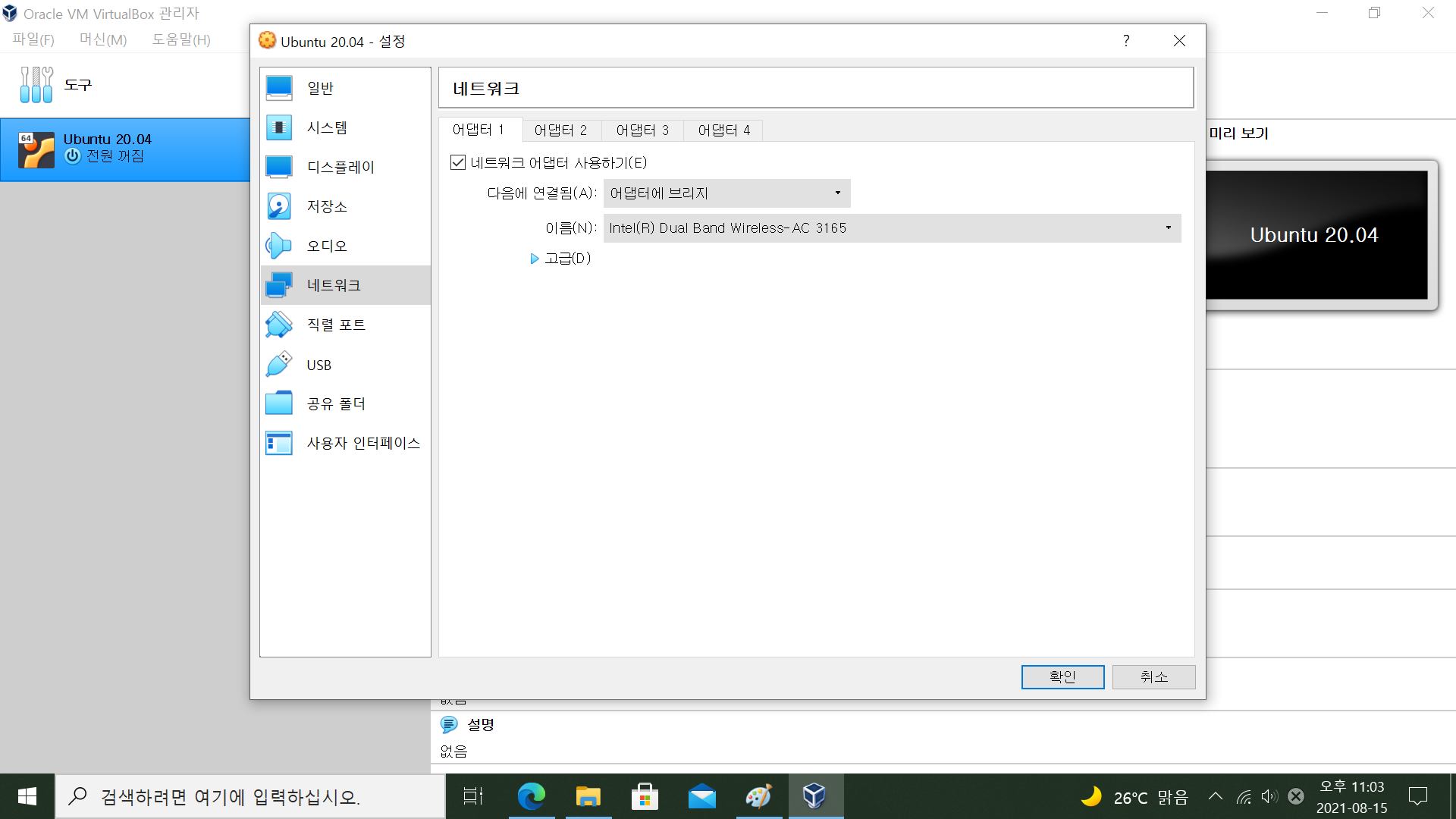Open the Windows Start menu
1456x819 pixels.
pos(27,796)
